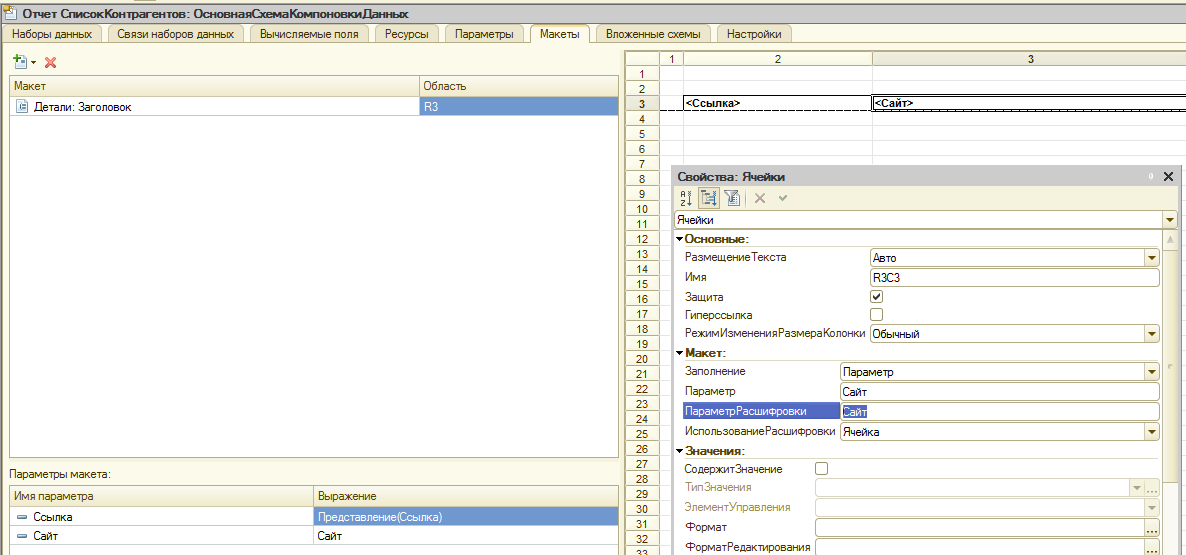Open the РежимИзмененияРазмераКолонки dropdown
The image size is (1186, 555).
[1152, 333]
